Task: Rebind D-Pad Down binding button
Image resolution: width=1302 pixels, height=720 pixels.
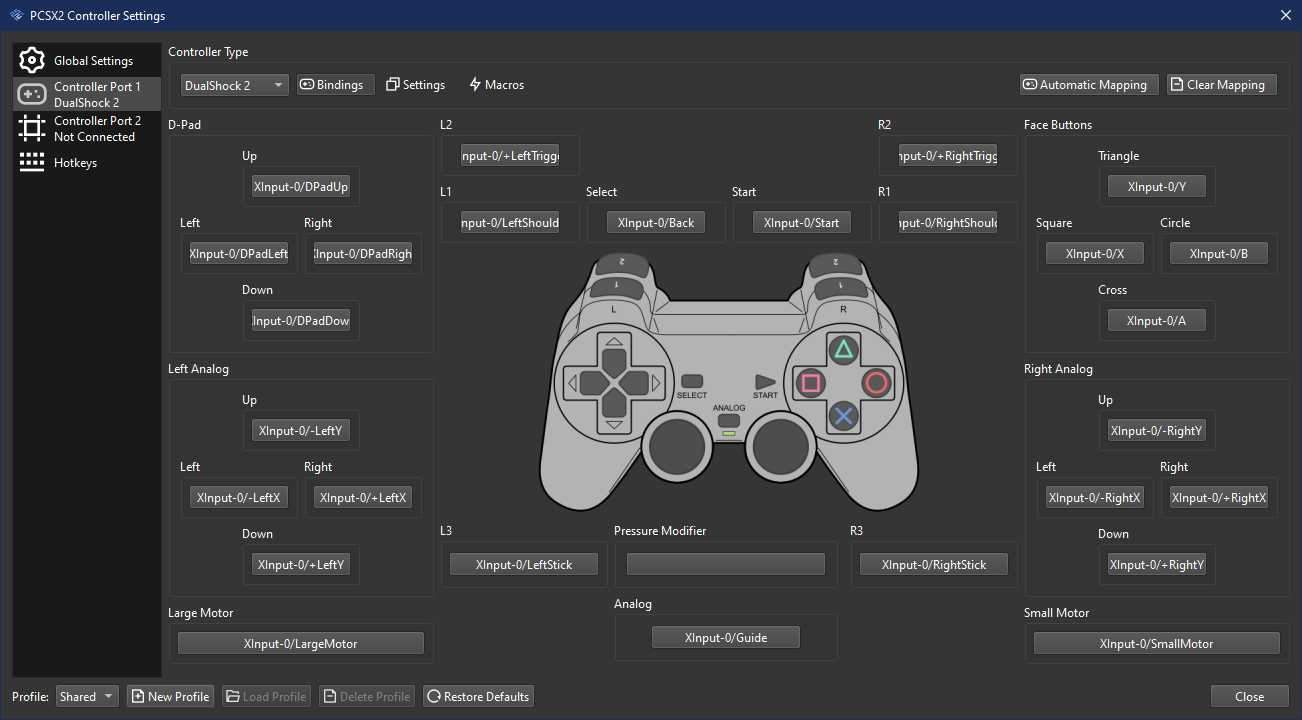Action: pyautogui.click(x=301, y=321)
